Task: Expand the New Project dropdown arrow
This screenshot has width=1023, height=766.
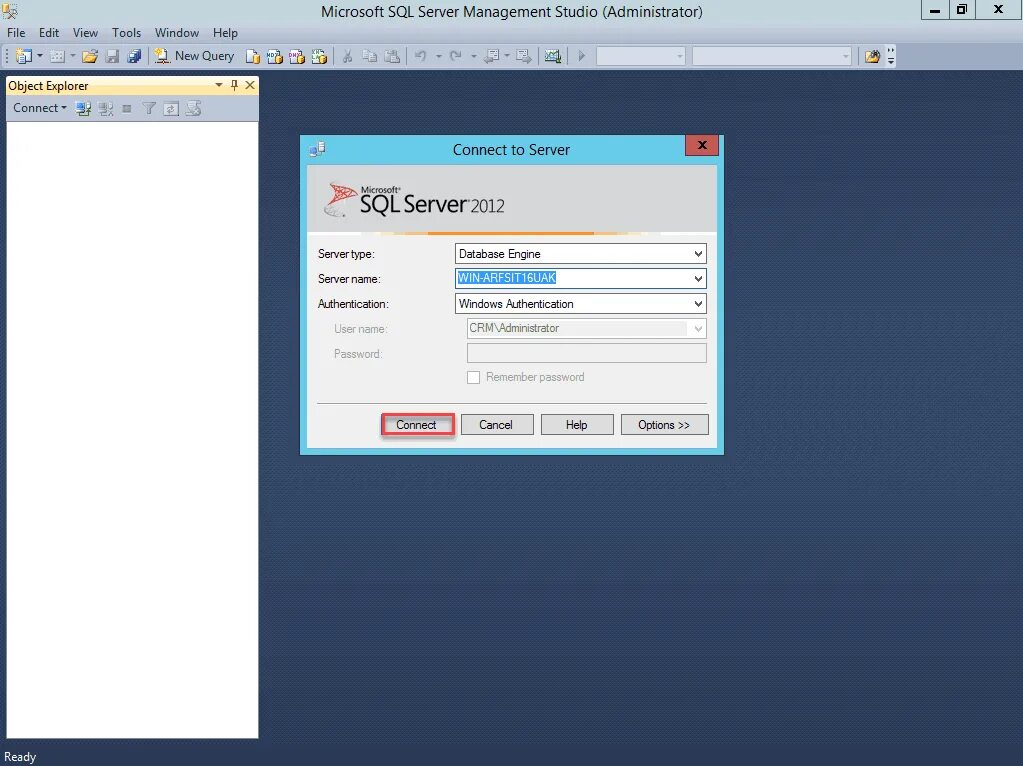Action: (x=40, y=56)
